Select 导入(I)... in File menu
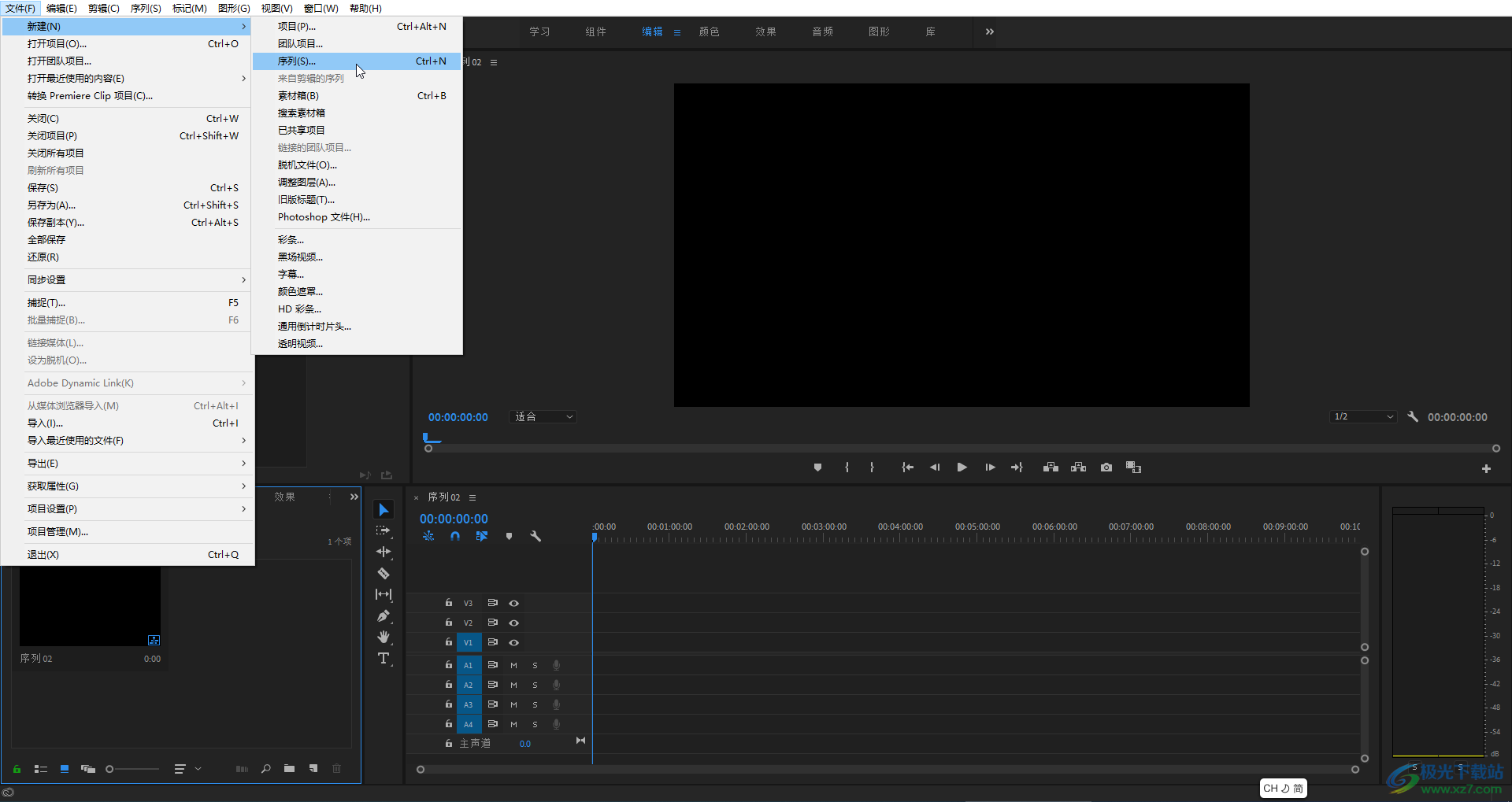Screen dimensions: 1512x802 pyautogui.click(x=128, y=423)
